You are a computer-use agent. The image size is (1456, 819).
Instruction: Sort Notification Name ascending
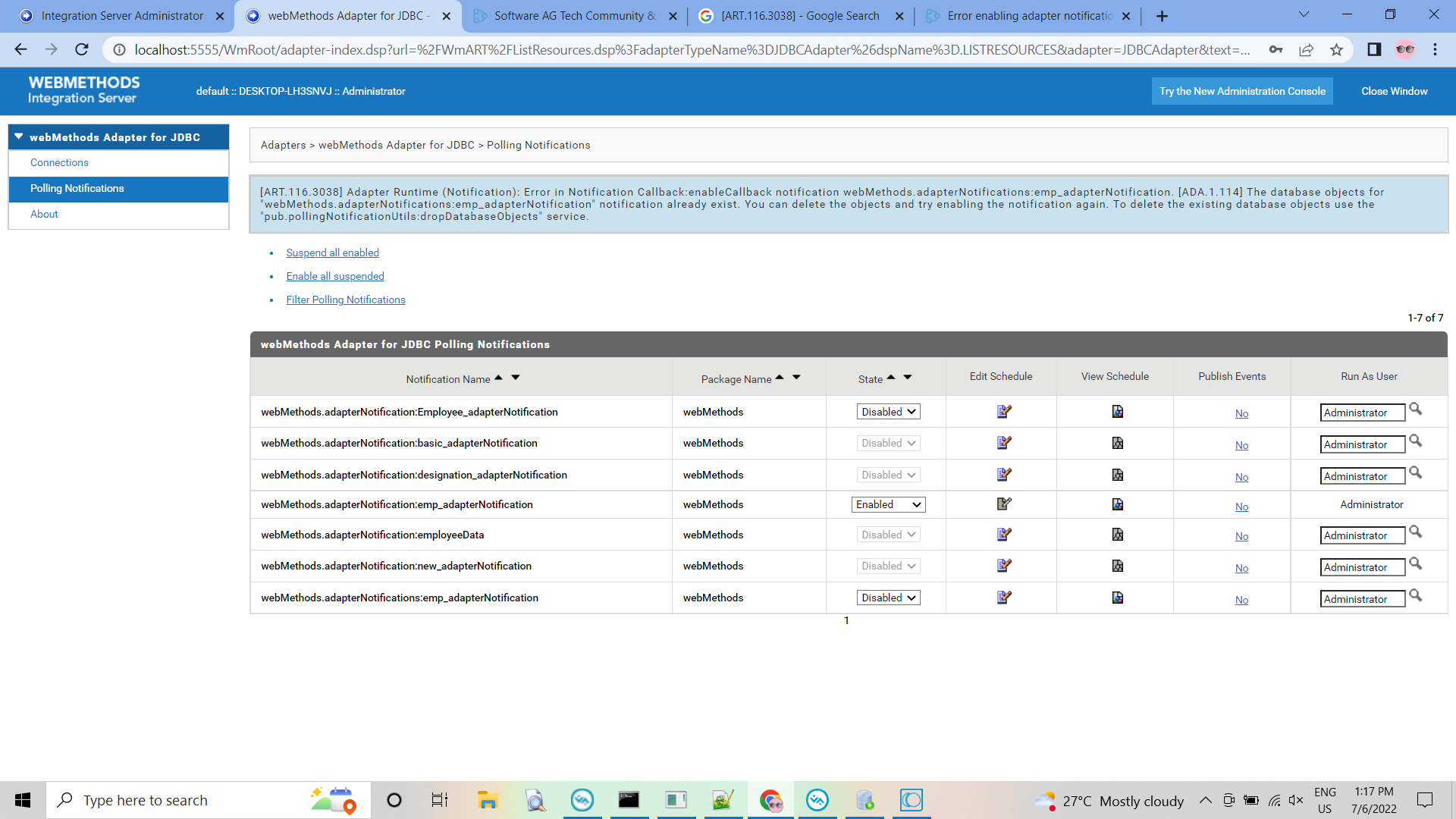[x=498, y=377]
